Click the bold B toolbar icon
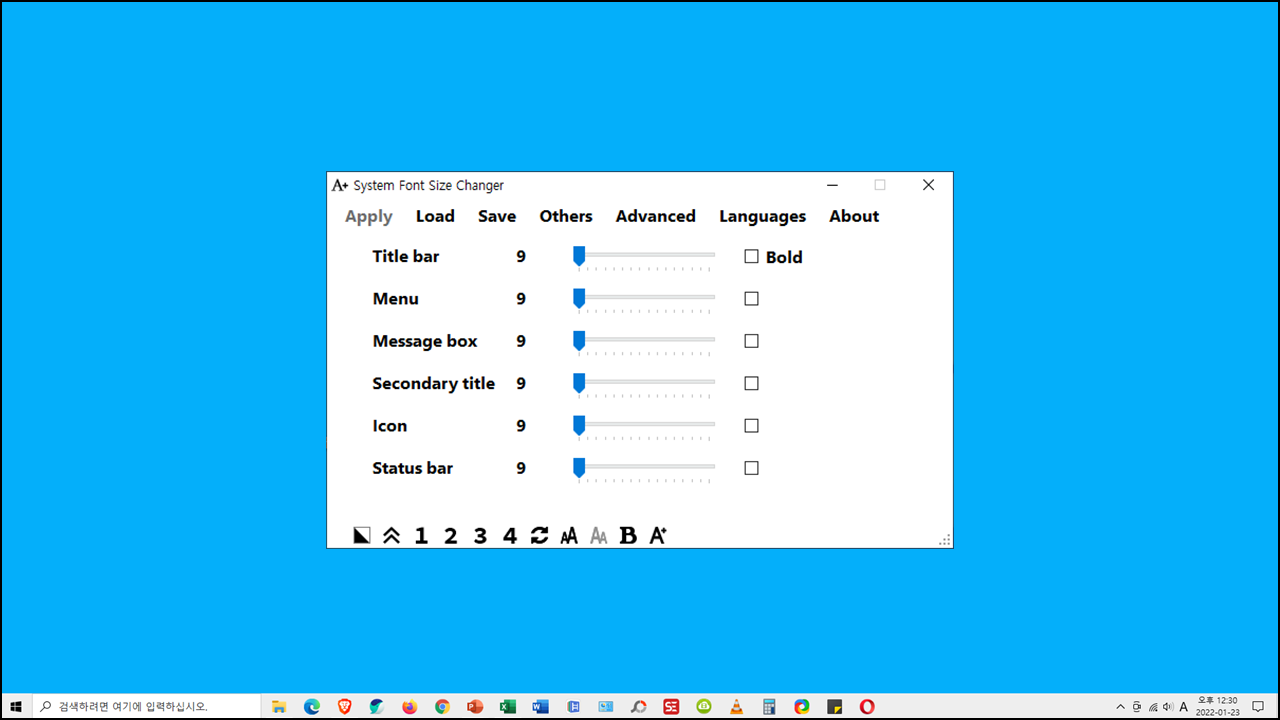 pos(628,536)
